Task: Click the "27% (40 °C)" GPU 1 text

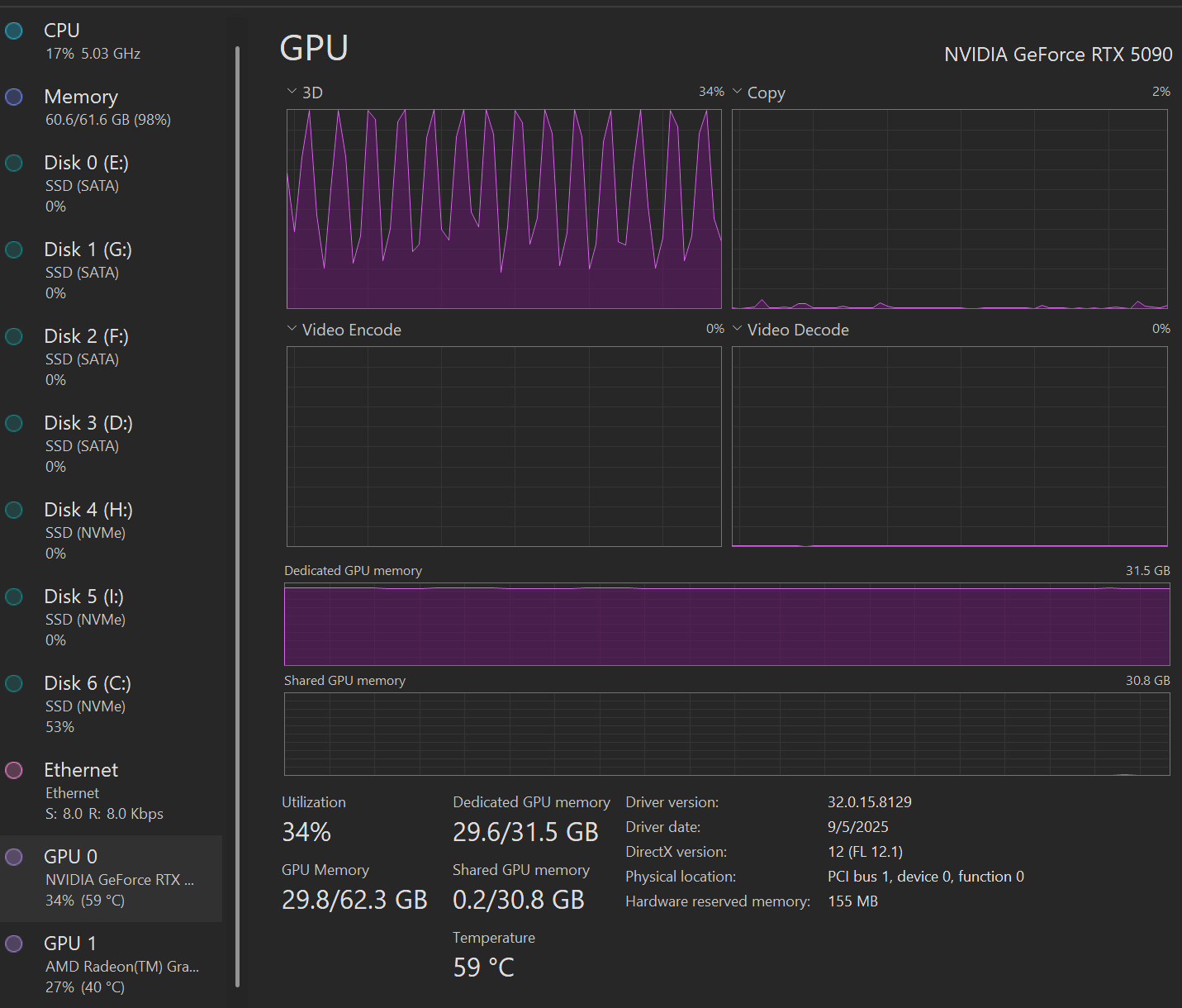Action: pos(85,987)
